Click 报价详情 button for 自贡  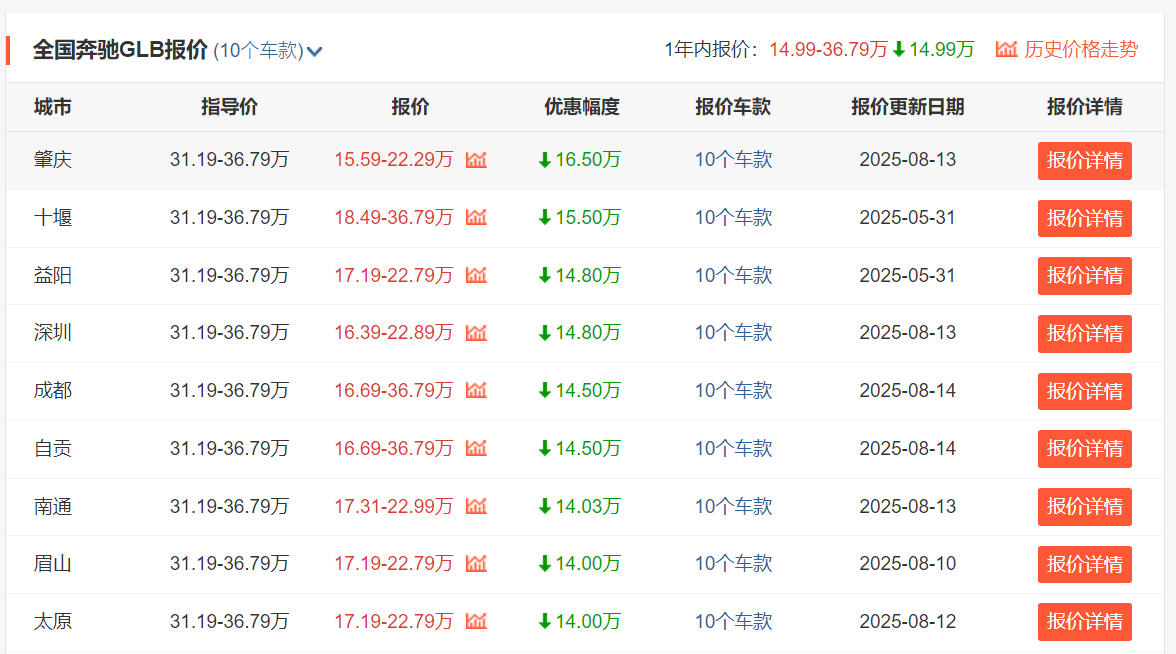pyautogui.click(x=1084, y=448)
